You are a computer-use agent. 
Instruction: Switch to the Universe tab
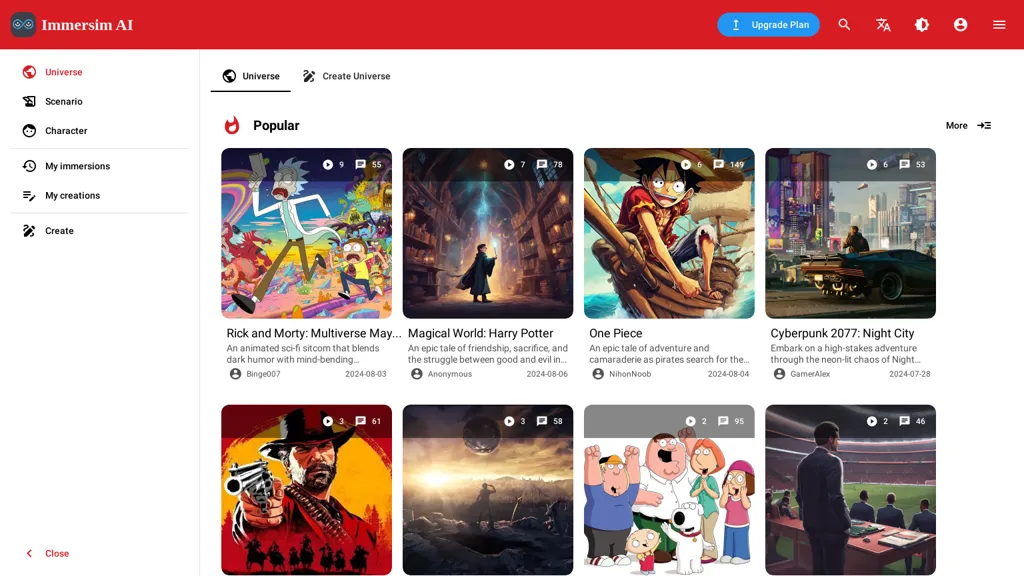pos(251,76)
